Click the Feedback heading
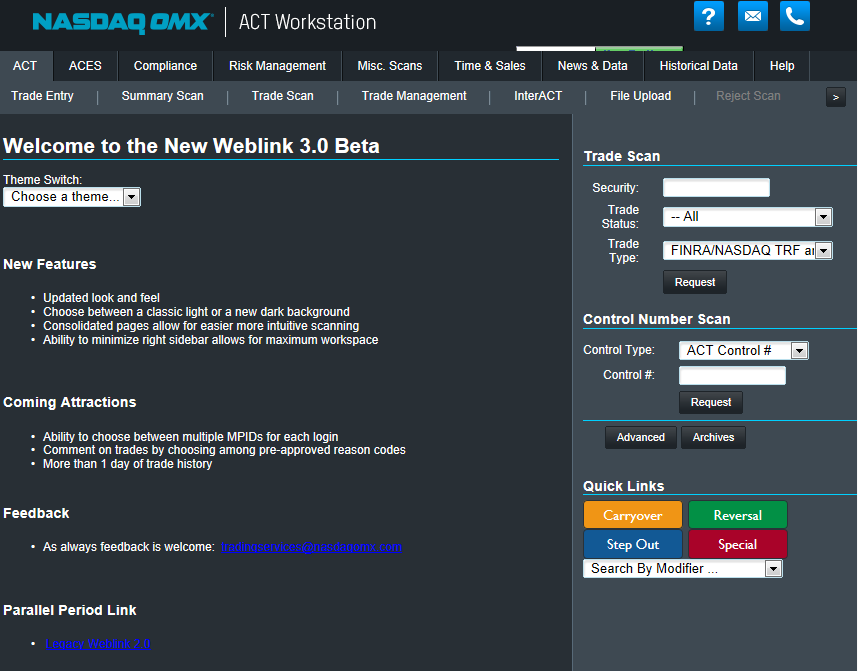Screen dimensions: 858x671 point(36,513)
